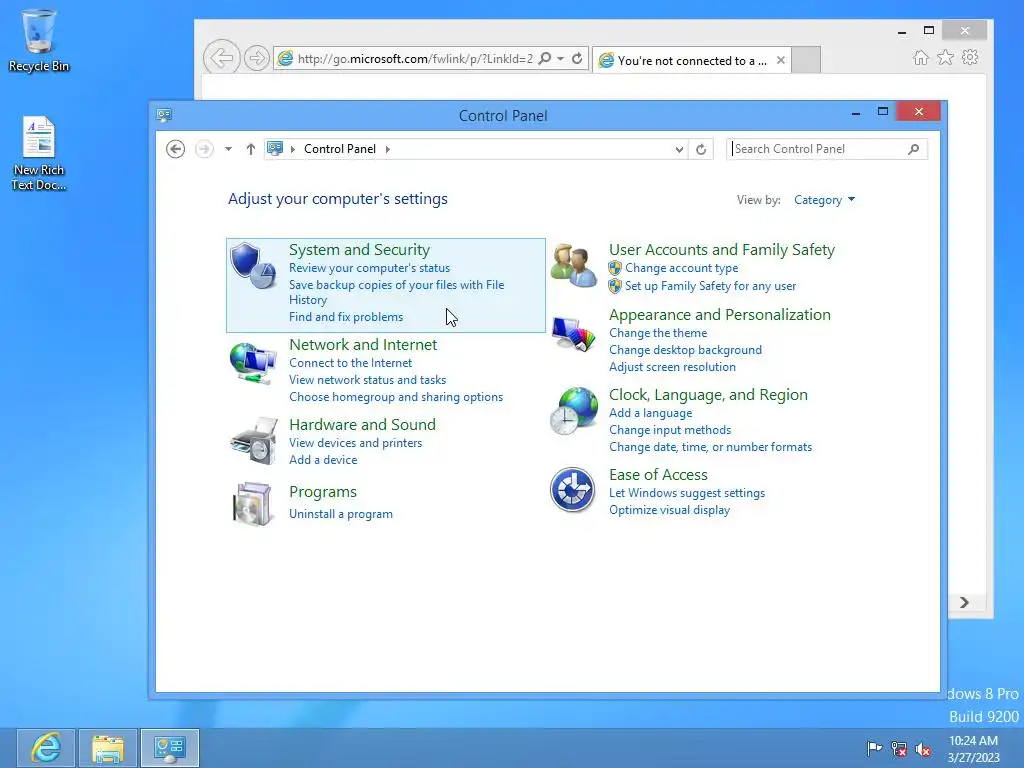The height and width of the screenshot is (768, 1024).
Task: Click View devices and printers
Action: (355, 443)
